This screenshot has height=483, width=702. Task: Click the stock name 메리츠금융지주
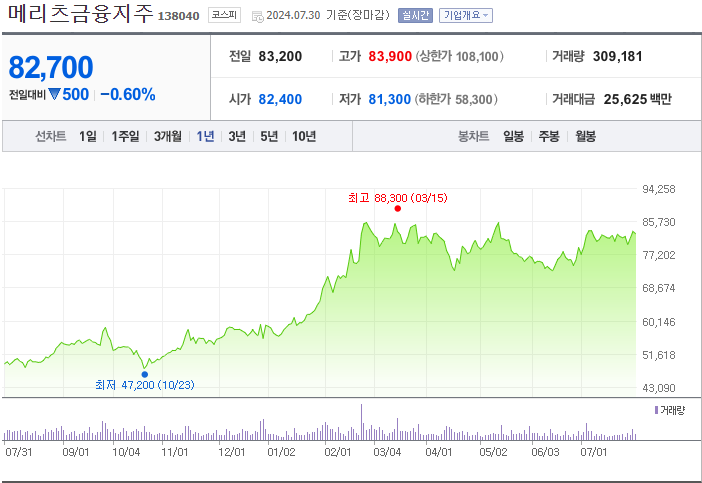pyautogui.click(x=81, y=13)
